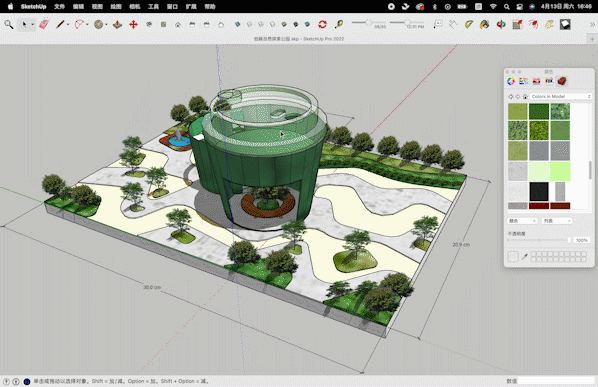Activate the Axes tool

453,24
